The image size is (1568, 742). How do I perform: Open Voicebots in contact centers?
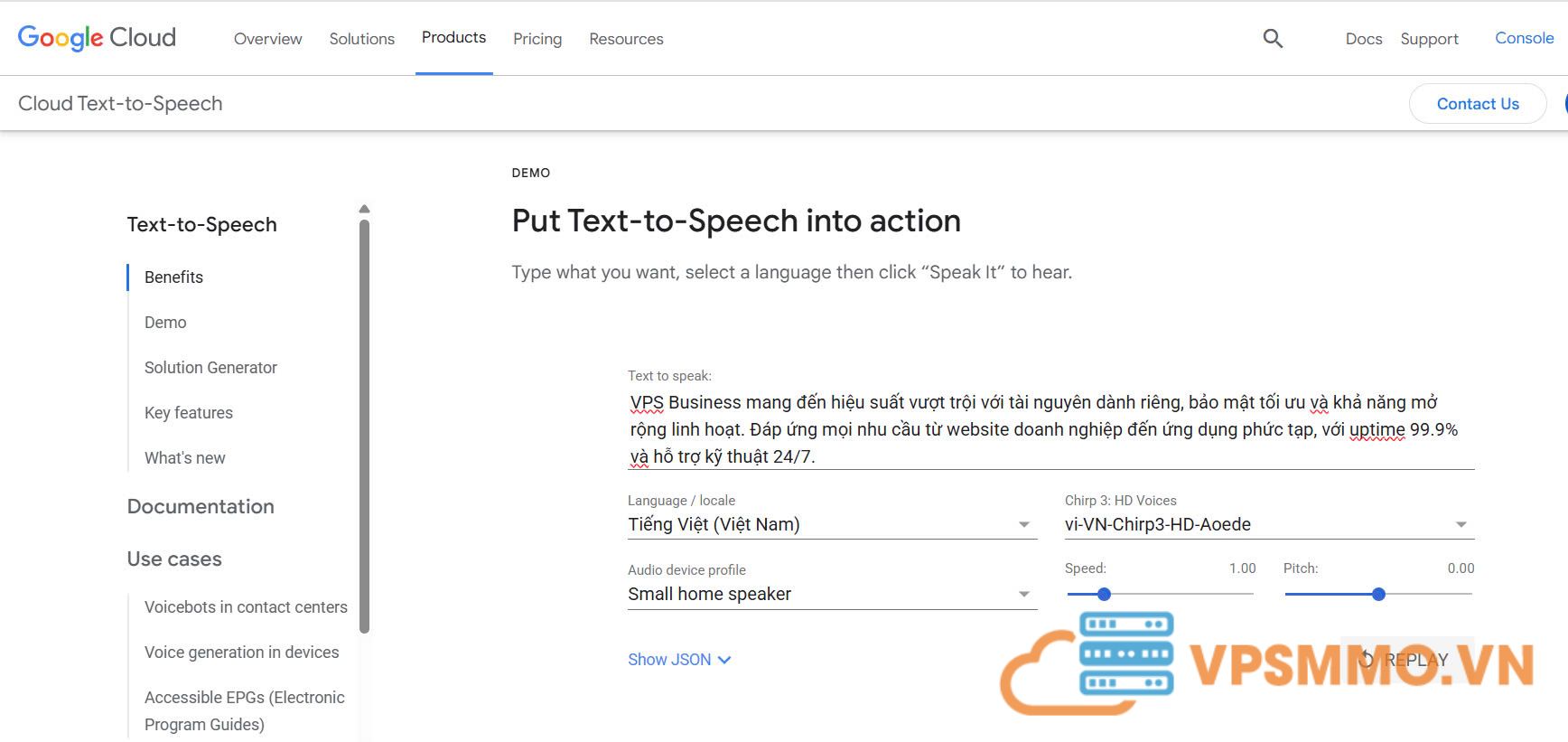point(246,607)
